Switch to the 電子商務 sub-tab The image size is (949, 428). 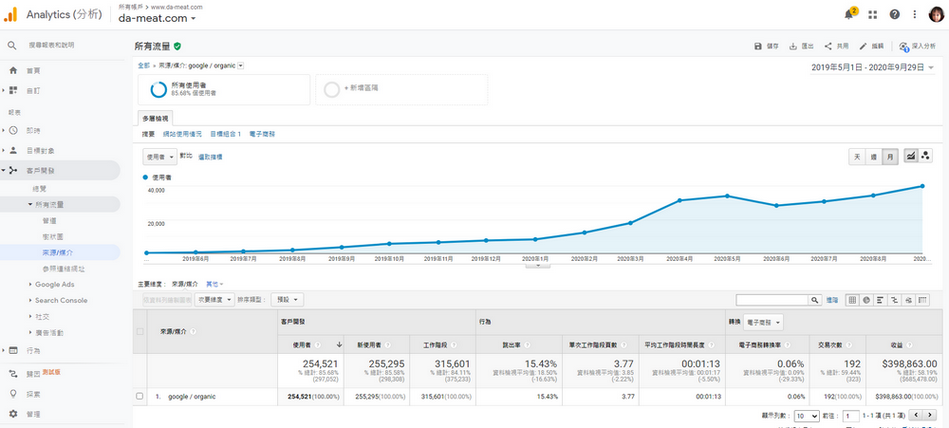[262, 134]
